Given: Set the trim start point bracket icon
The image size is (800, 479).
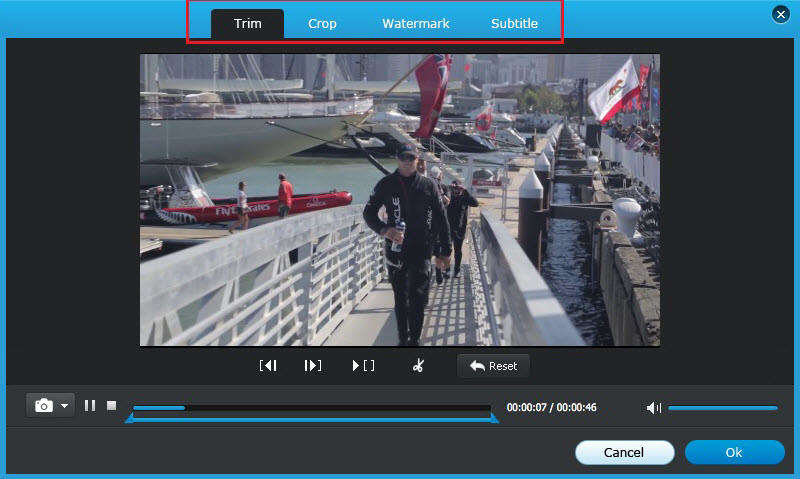Looking at the screenshot, I should tap(268, 366).
